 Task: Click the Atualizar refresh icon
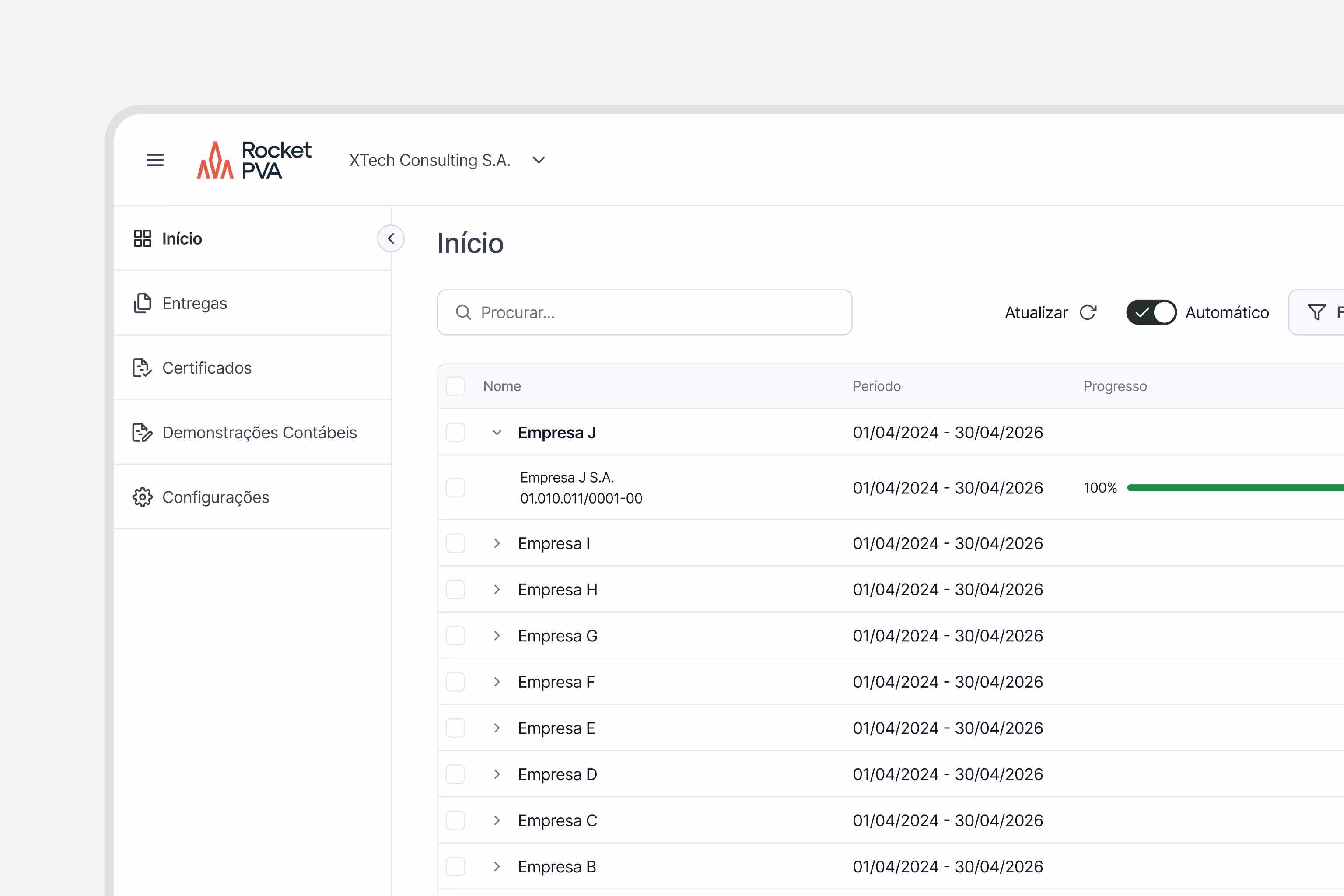point(1088,312)
